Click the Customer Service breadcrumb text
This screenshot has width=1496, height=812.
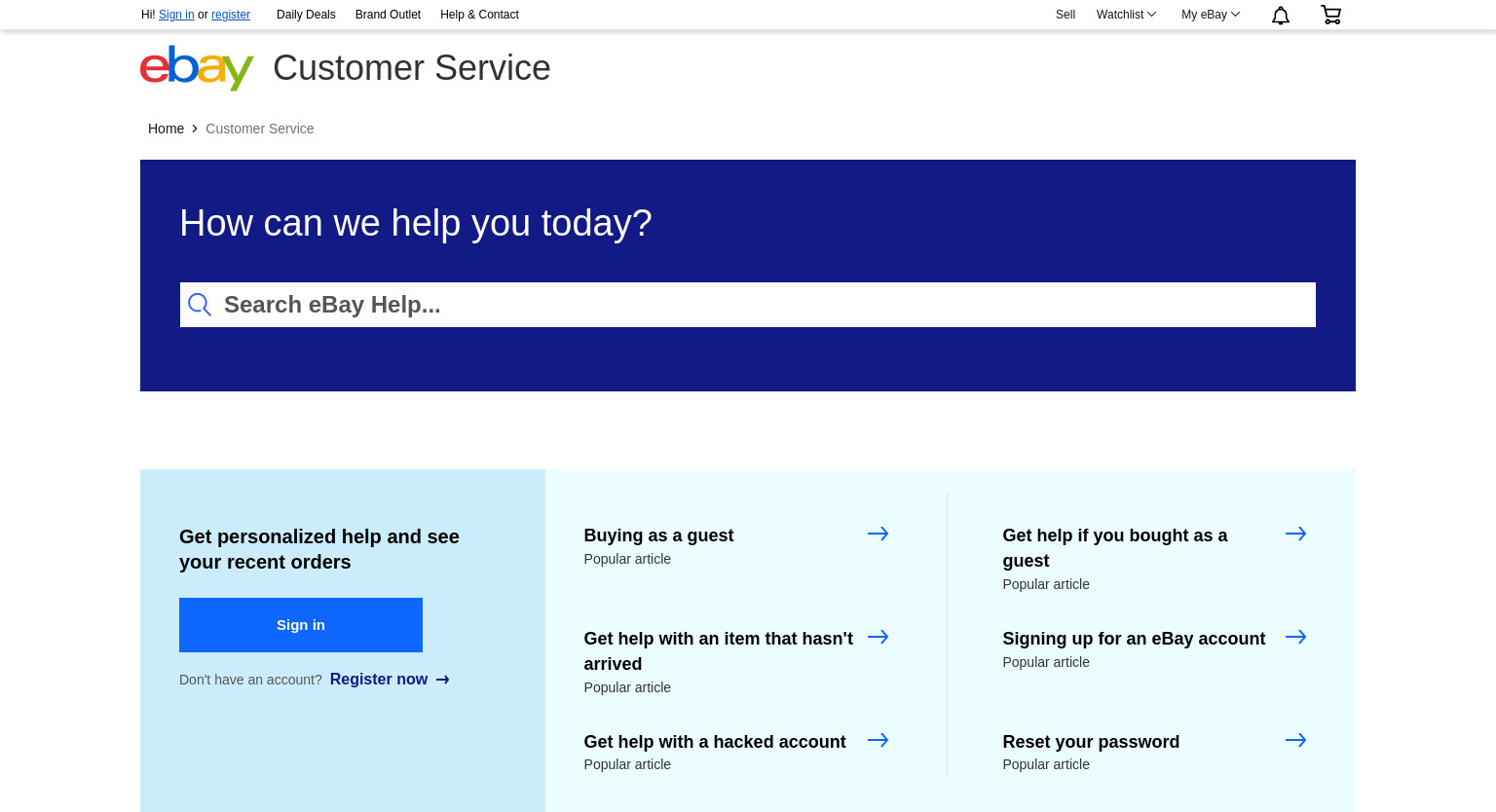pos(259,129)
